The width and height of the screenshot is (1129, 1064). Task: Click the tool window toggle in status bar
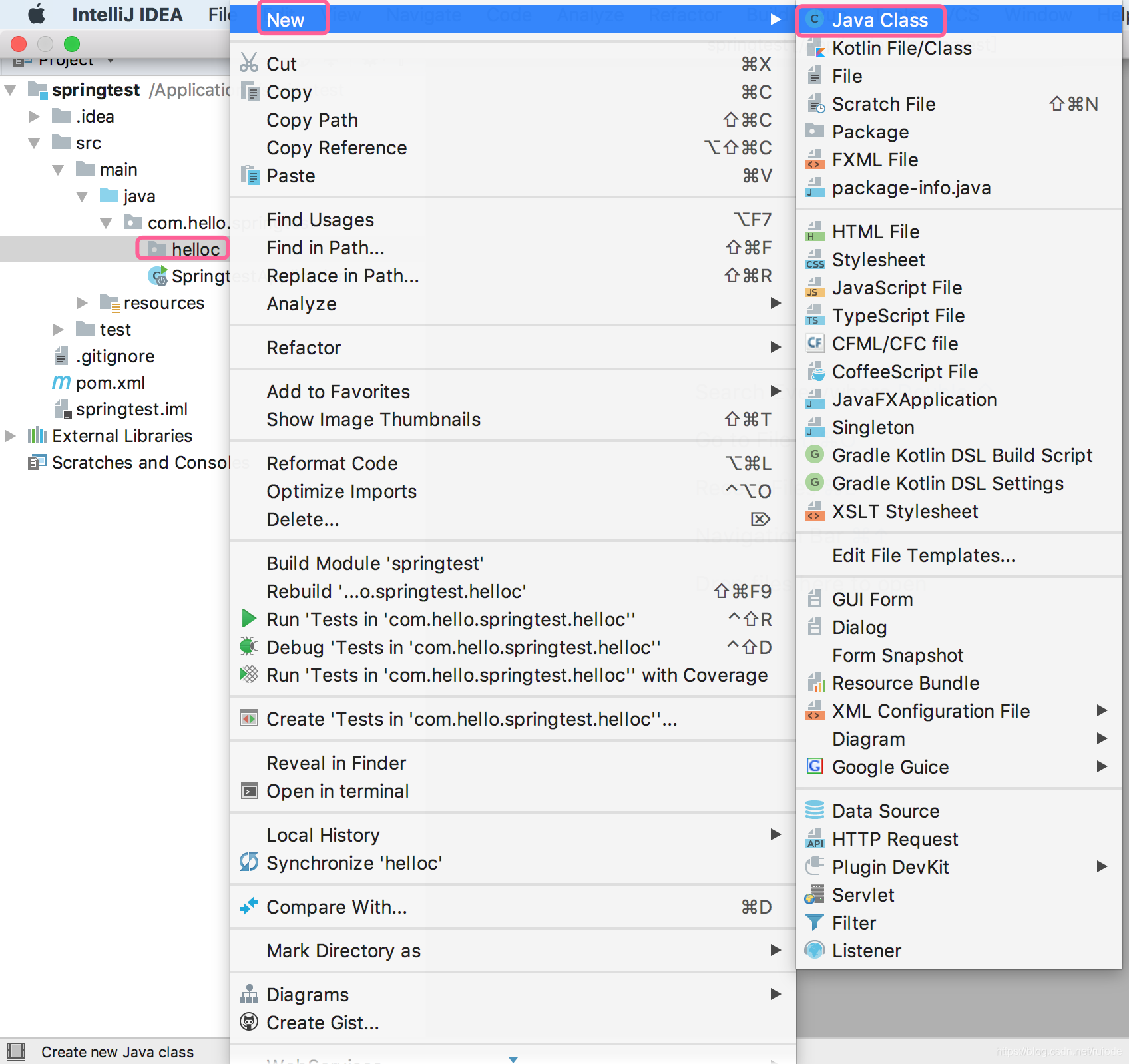point(15,1051)
